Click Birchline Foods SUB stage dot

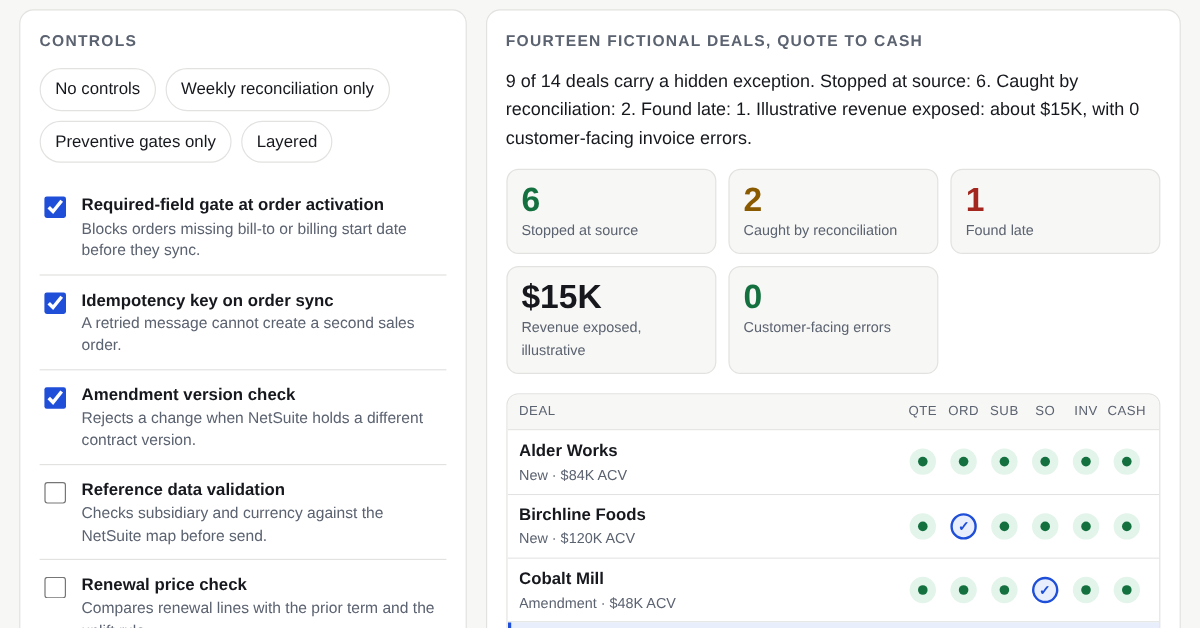[x=1004, y=526]
